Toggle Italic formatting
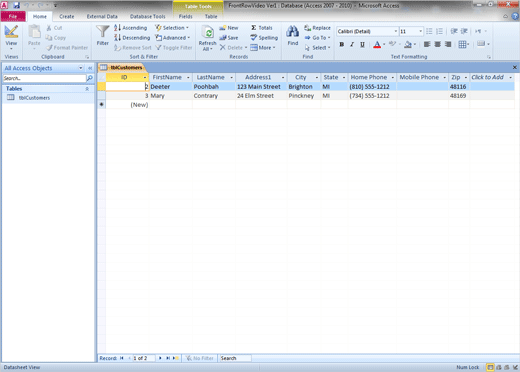The image size is (520, 372). tap(352, 44)
